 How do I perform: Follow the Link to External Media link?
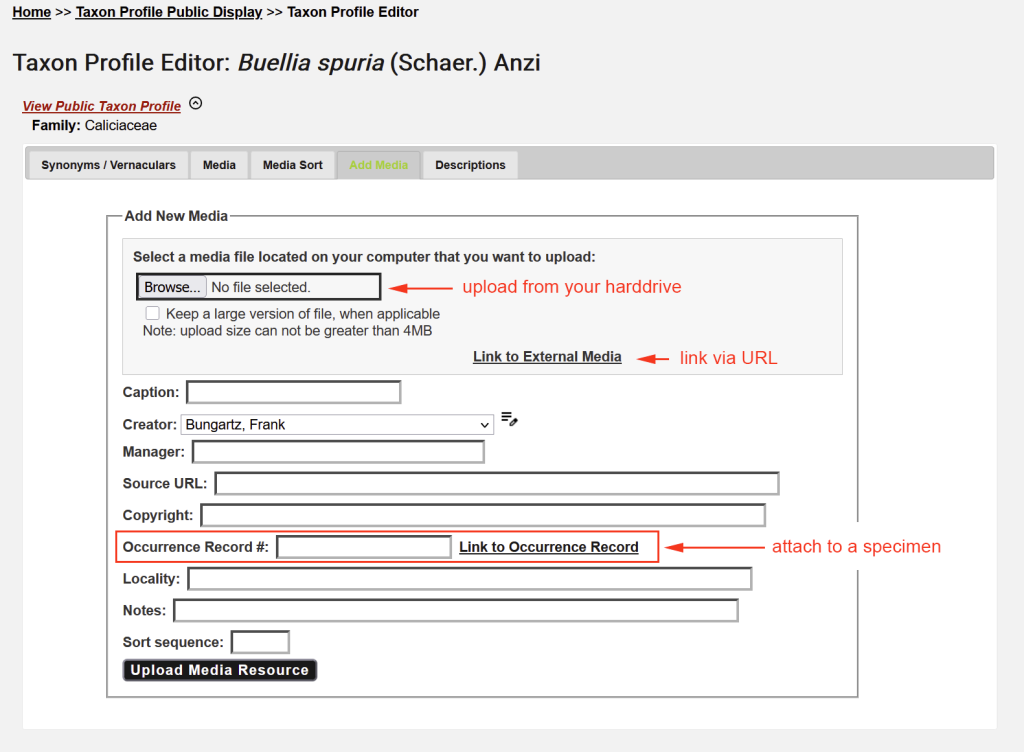coord(547,357)
